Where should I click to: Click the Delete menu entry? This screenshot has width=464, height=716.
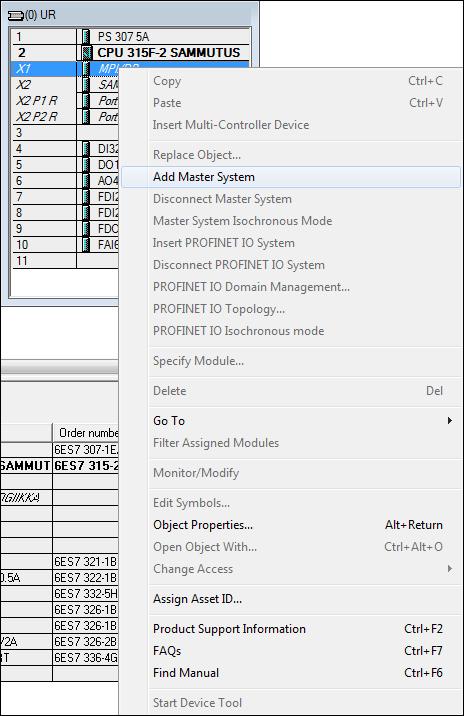(x=291, y=391)
